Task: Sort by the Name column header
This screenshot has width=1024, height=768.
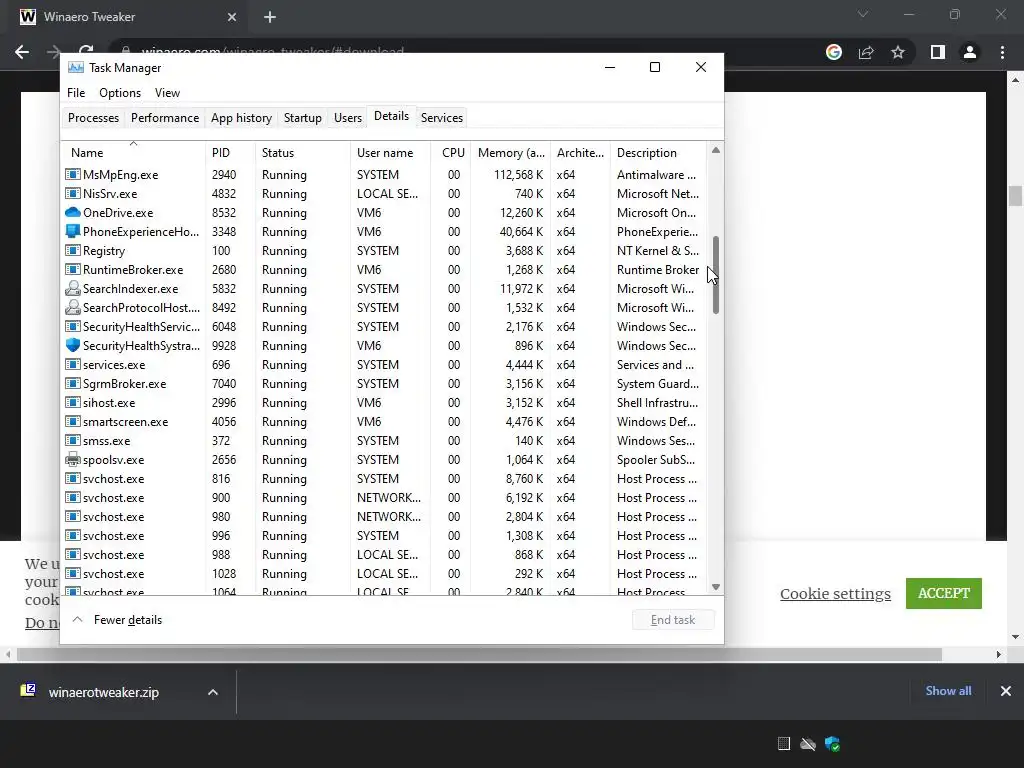Action: tap(133, 153)
